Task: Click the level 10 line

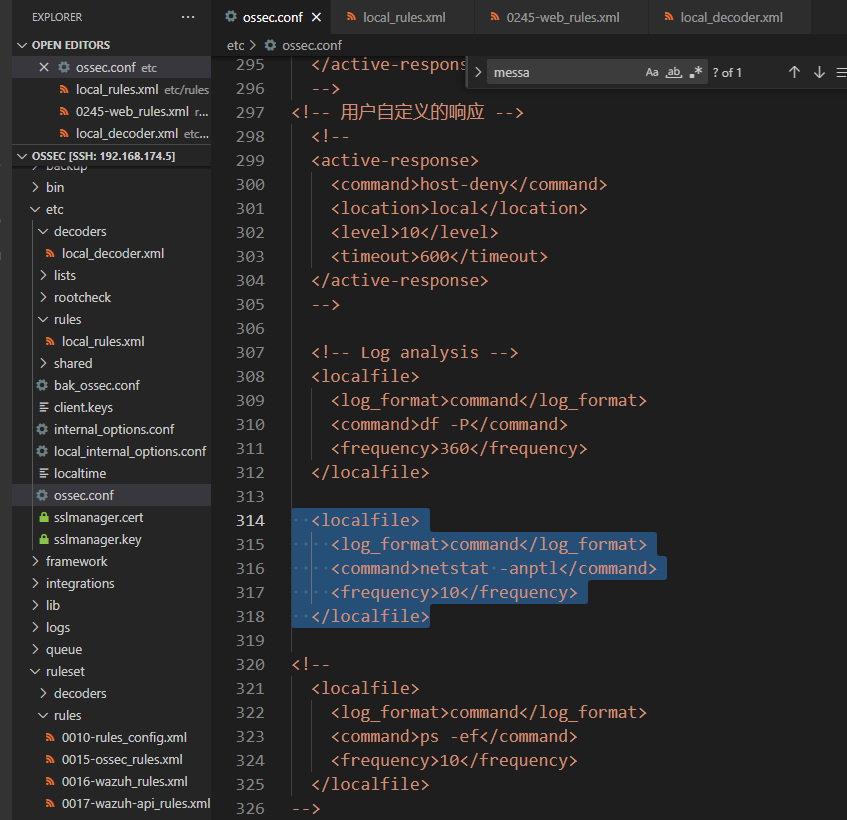Action: [414, 233]
